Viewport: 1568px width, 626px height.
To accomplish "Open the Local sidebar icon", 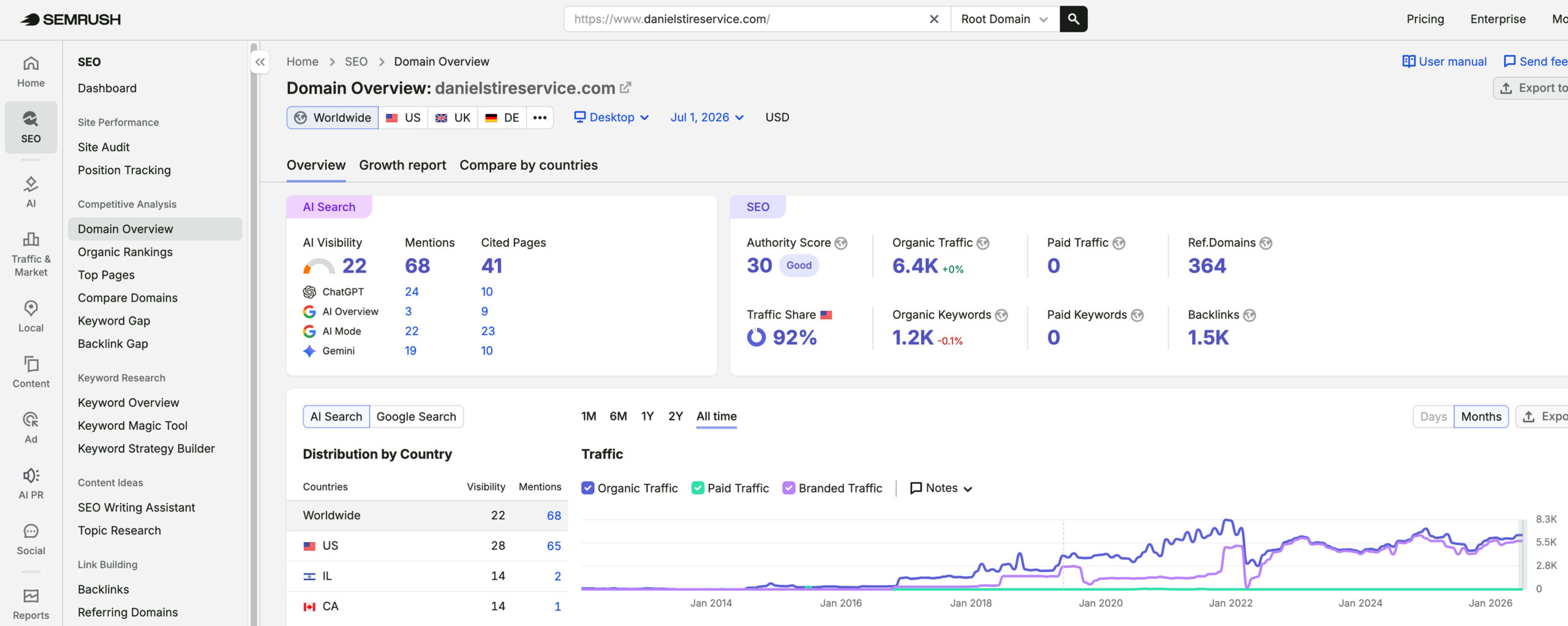I will (31, 316).
